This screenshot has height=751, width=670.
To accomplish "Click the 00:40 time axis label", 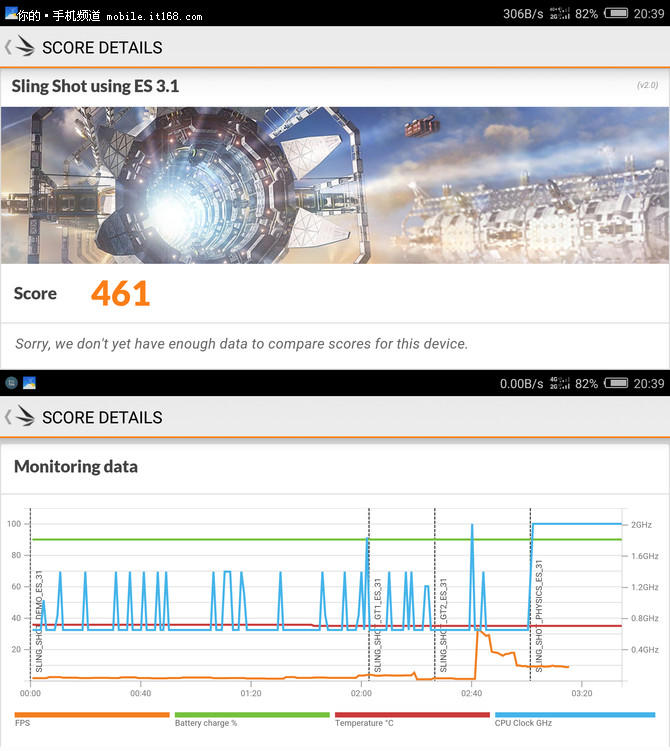I will 140,693.
